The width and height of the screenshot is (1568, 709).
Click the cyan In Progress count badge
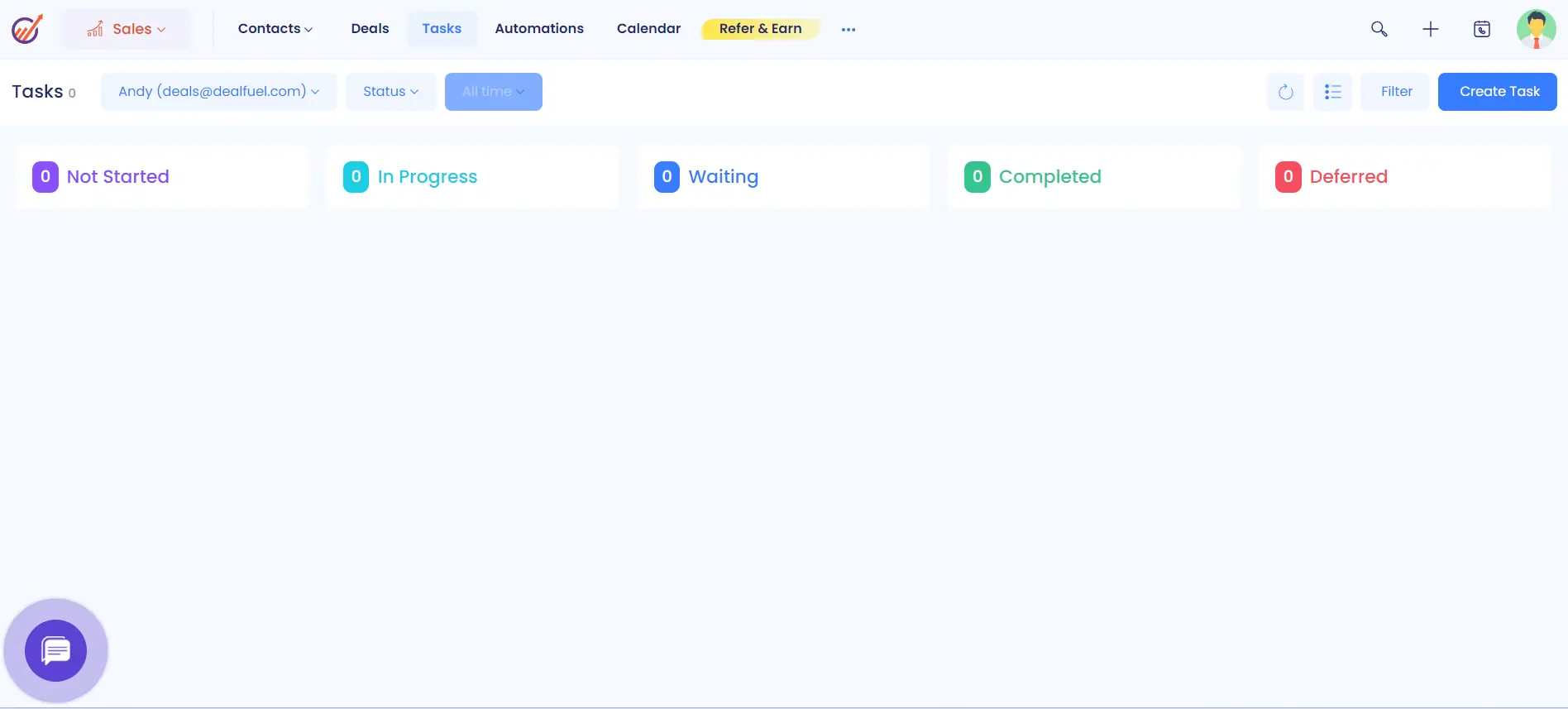tap(356, 177)
